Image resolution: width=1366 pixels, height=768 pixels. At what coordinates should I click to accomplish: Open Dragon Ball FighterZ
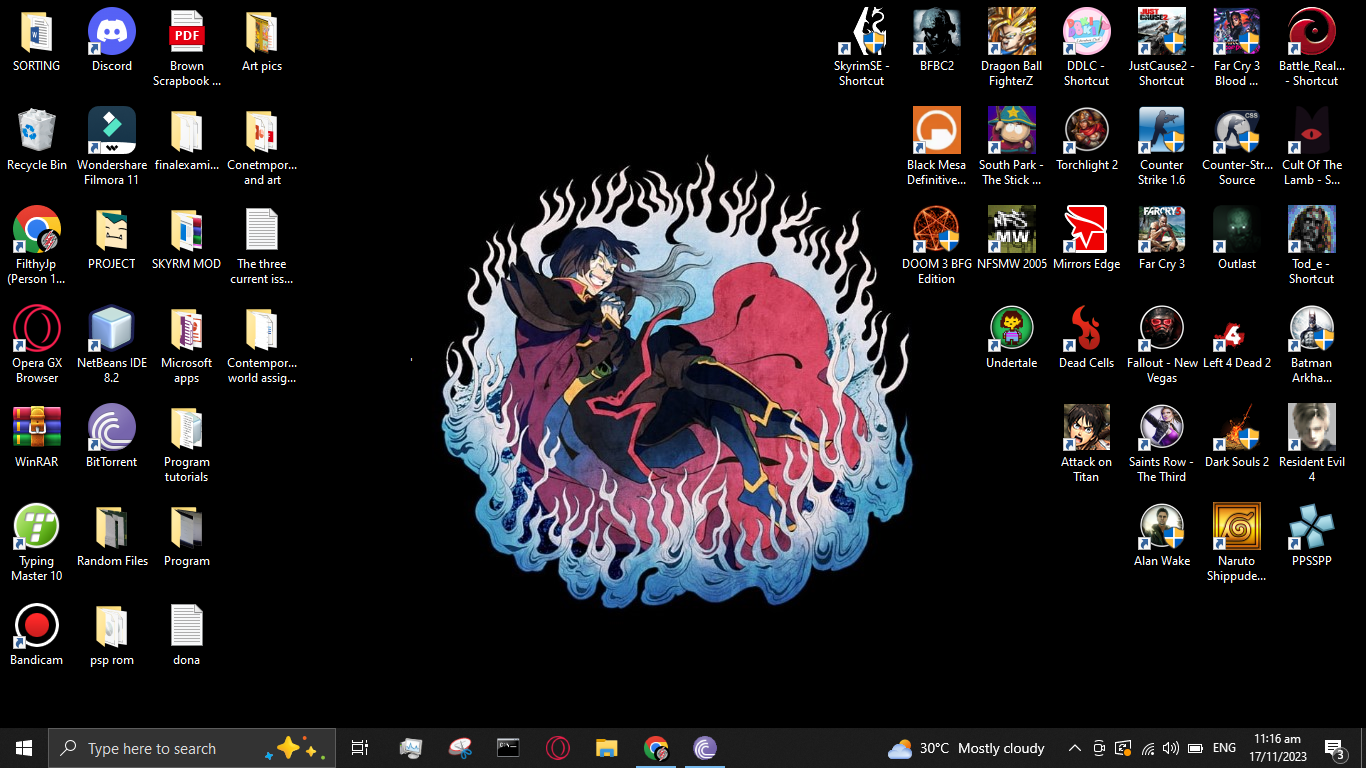1012,47
